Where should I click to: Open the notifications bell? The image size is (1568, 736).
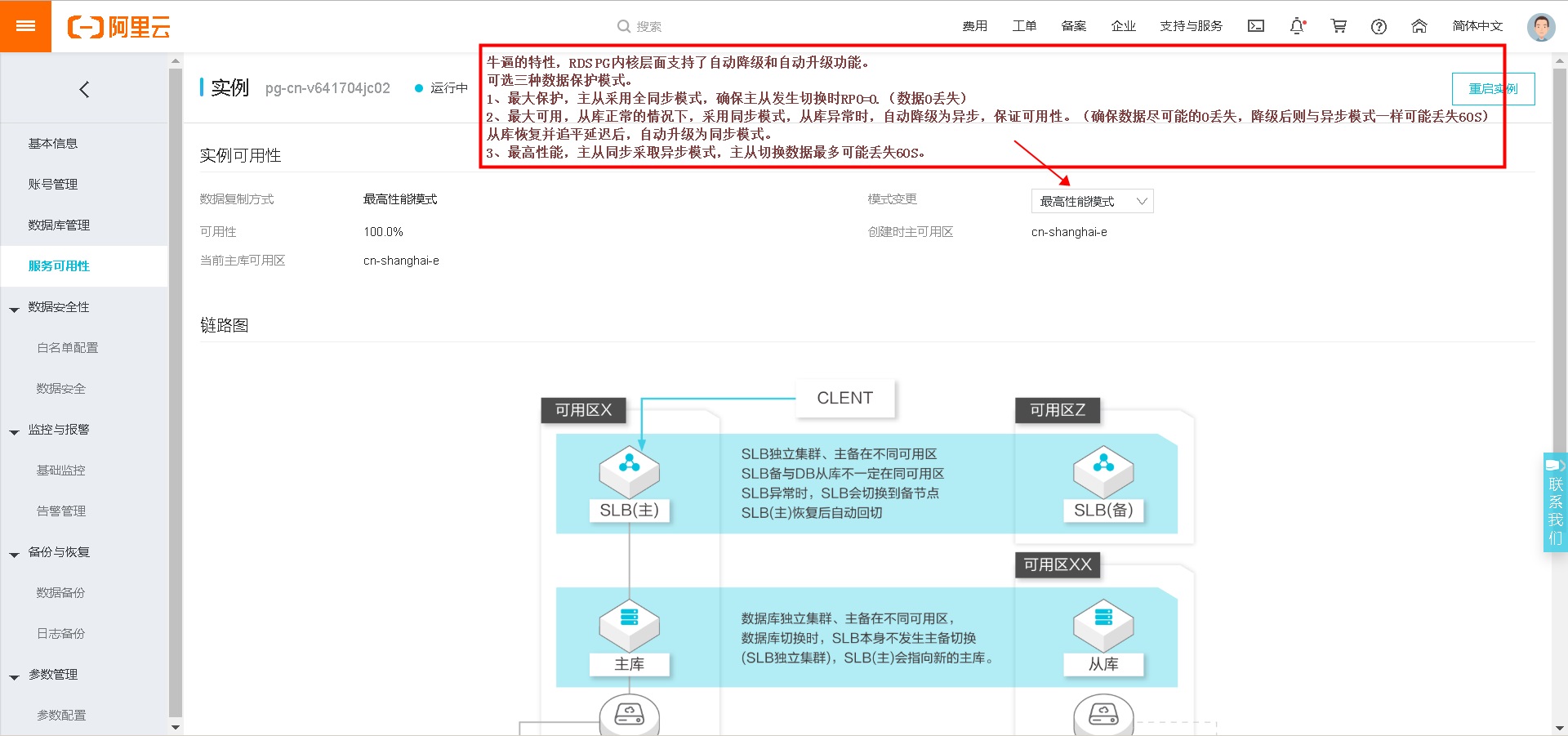pos(1297,26)
